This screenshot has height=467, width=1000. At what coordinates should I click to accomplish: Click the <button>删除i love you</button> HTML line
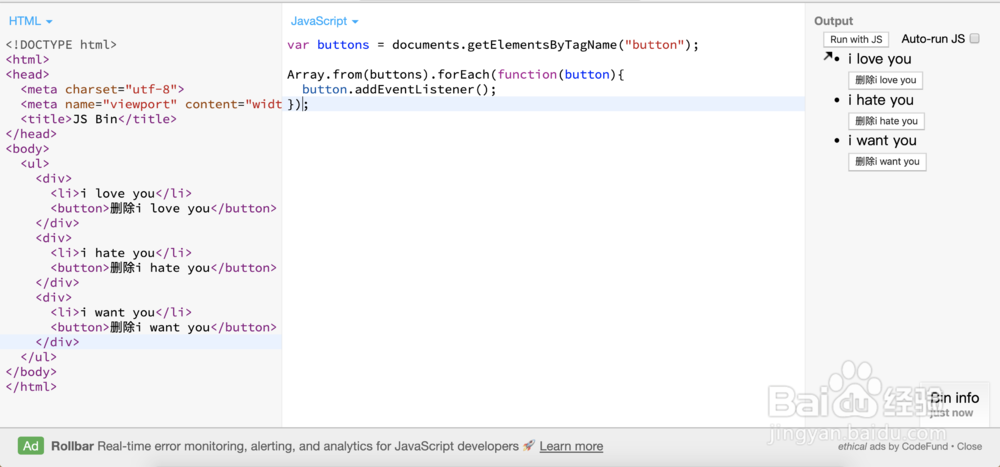pos(163,209)
